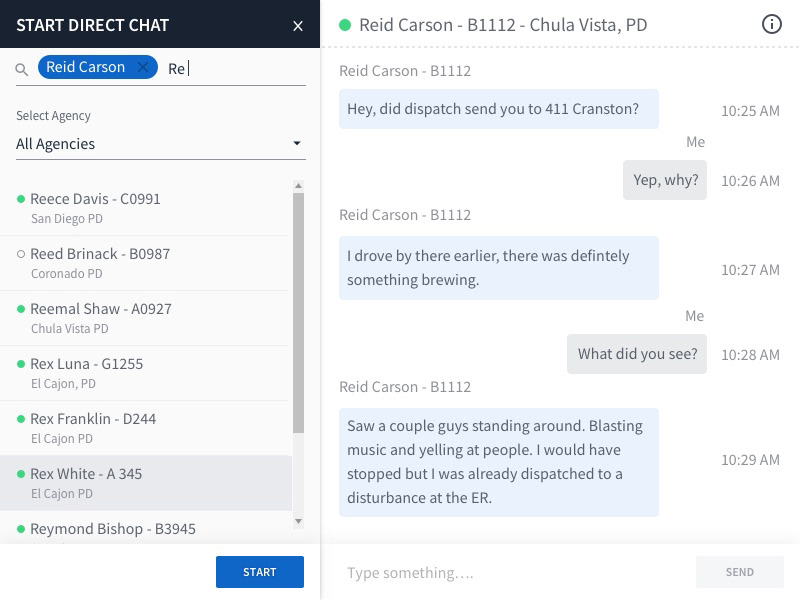The height and width of the screenshot is (600, 800).
Task: Expand the All Agencies dropdown
Action: pos(160,144)
